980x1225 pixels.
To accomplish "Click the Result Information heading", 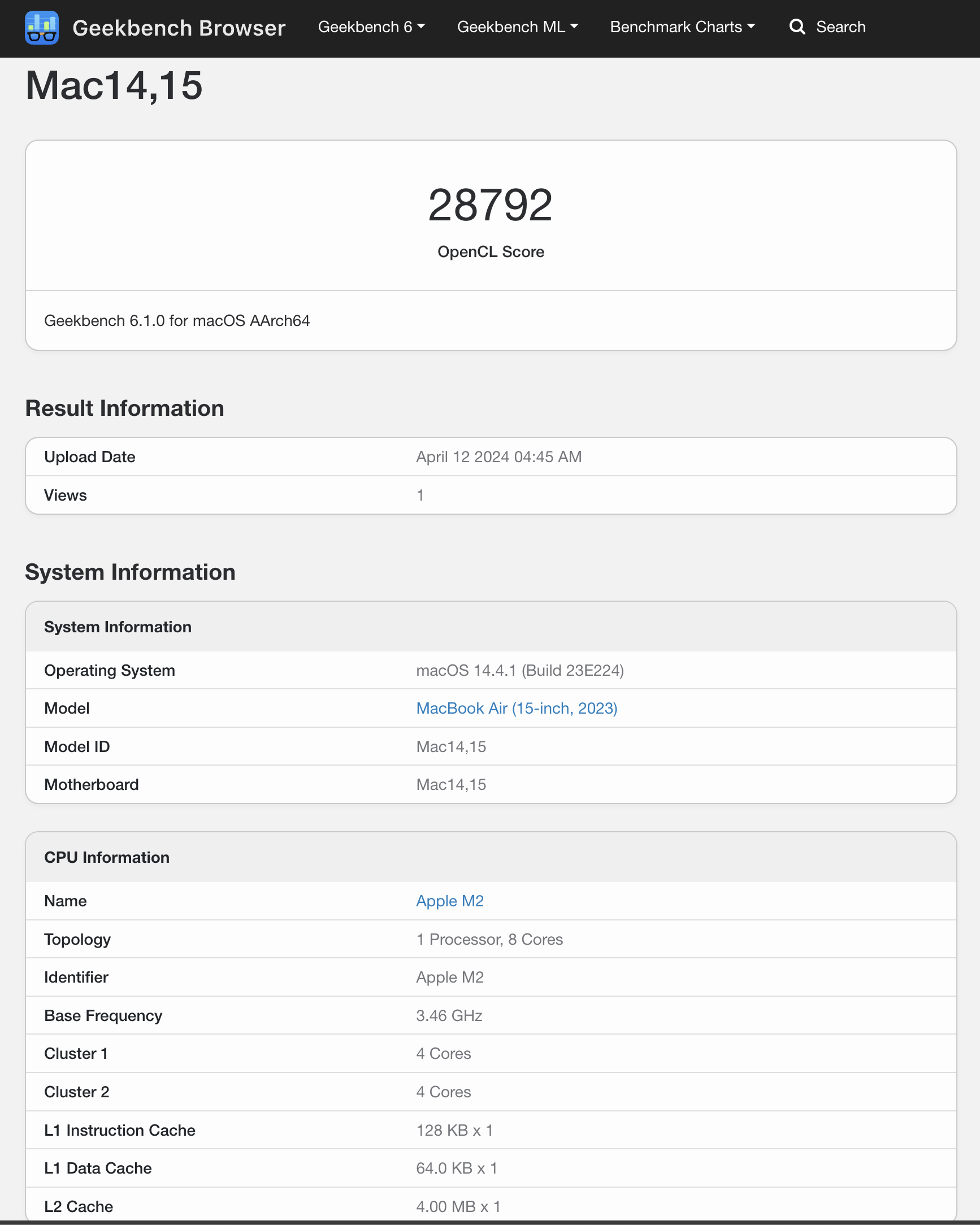I will 124,408.
